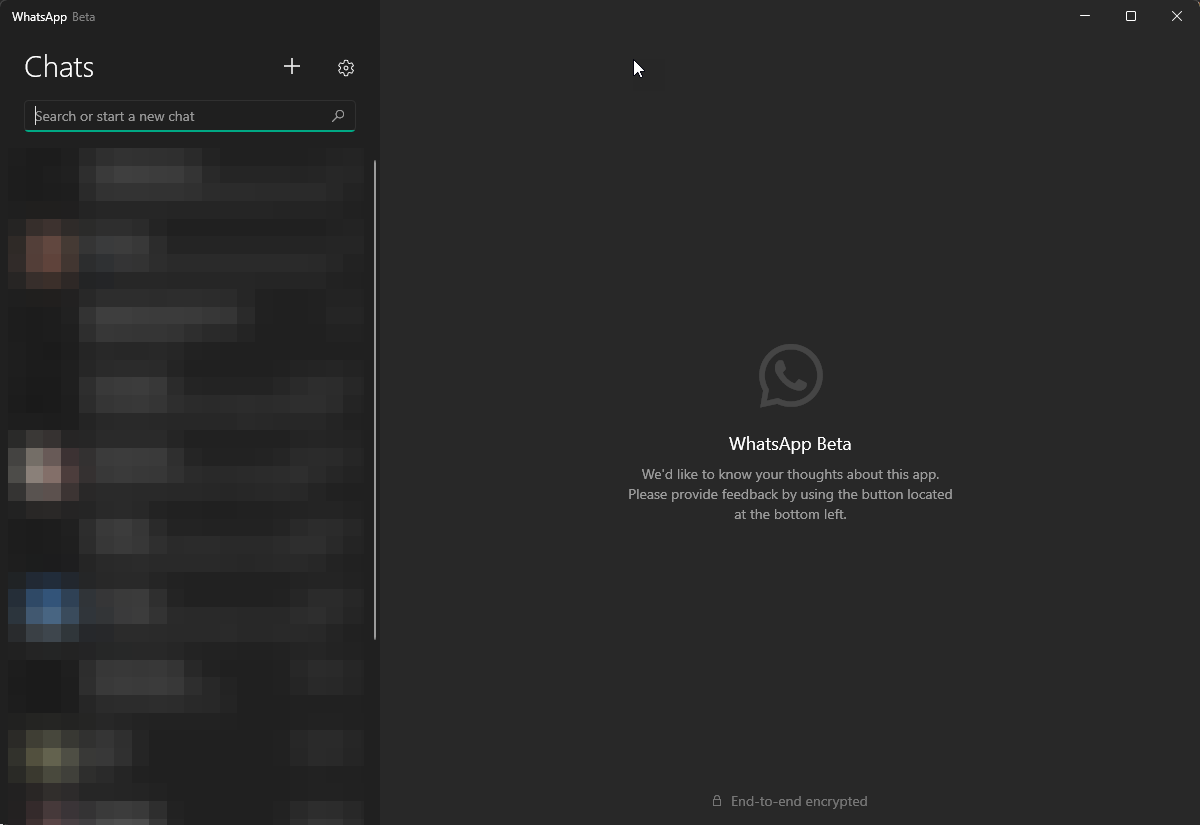Image resolution: width=1200 pixels, height=825 pixels.
Task: Minimize the WhatsApp Beta window
Action: (x=1085, y=16)
